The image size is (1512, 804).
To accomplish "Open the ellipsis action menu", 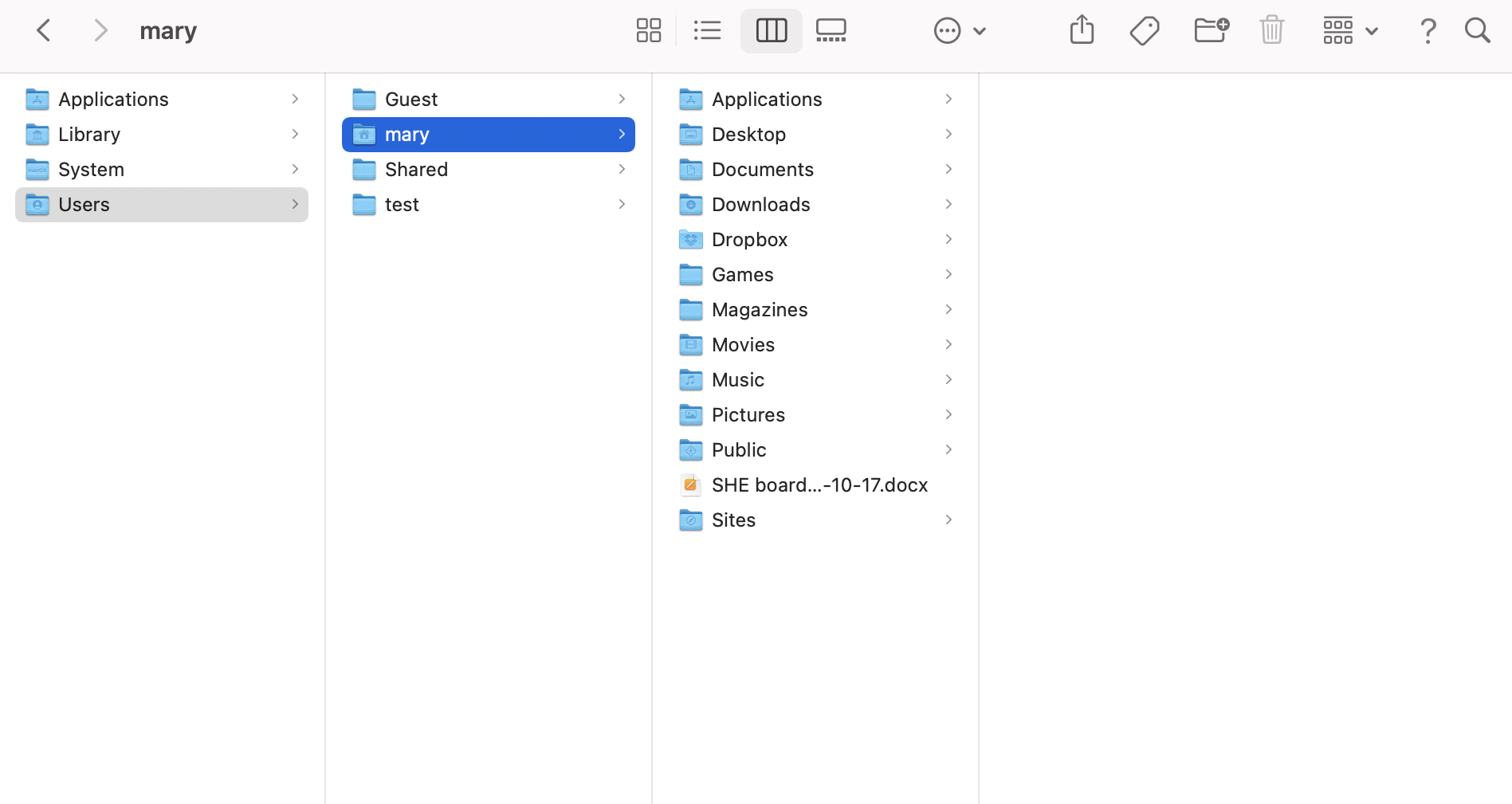I will (x=960, y=31).
